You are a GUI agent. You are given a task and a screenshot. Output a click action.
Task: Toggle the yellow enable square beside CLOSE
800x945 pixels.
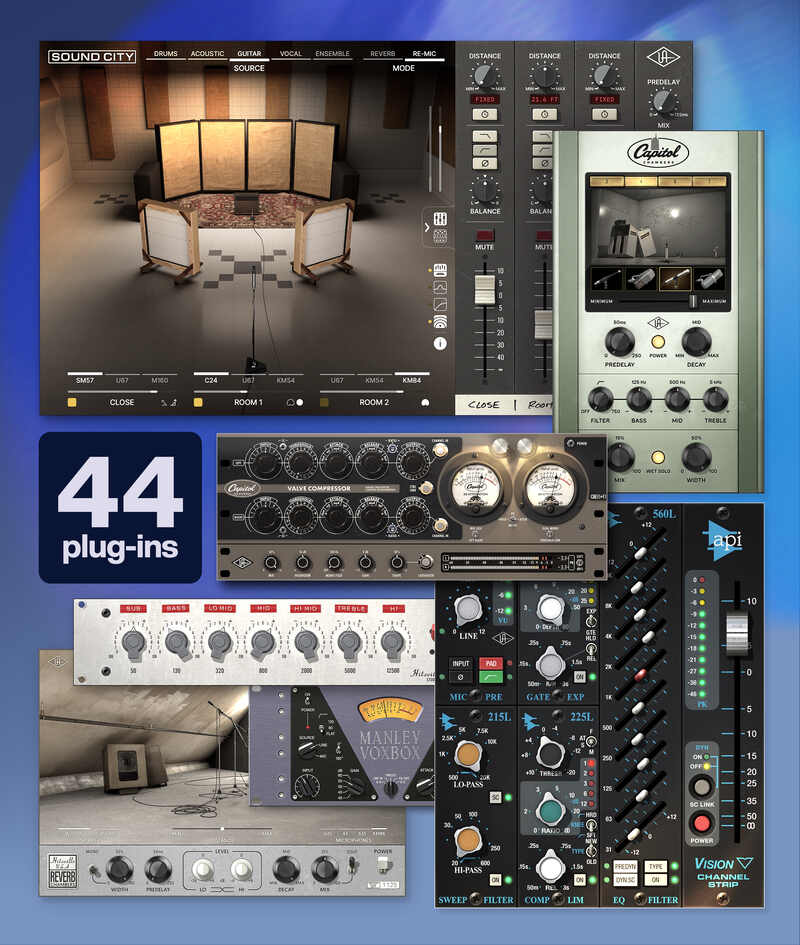(72, 402)
